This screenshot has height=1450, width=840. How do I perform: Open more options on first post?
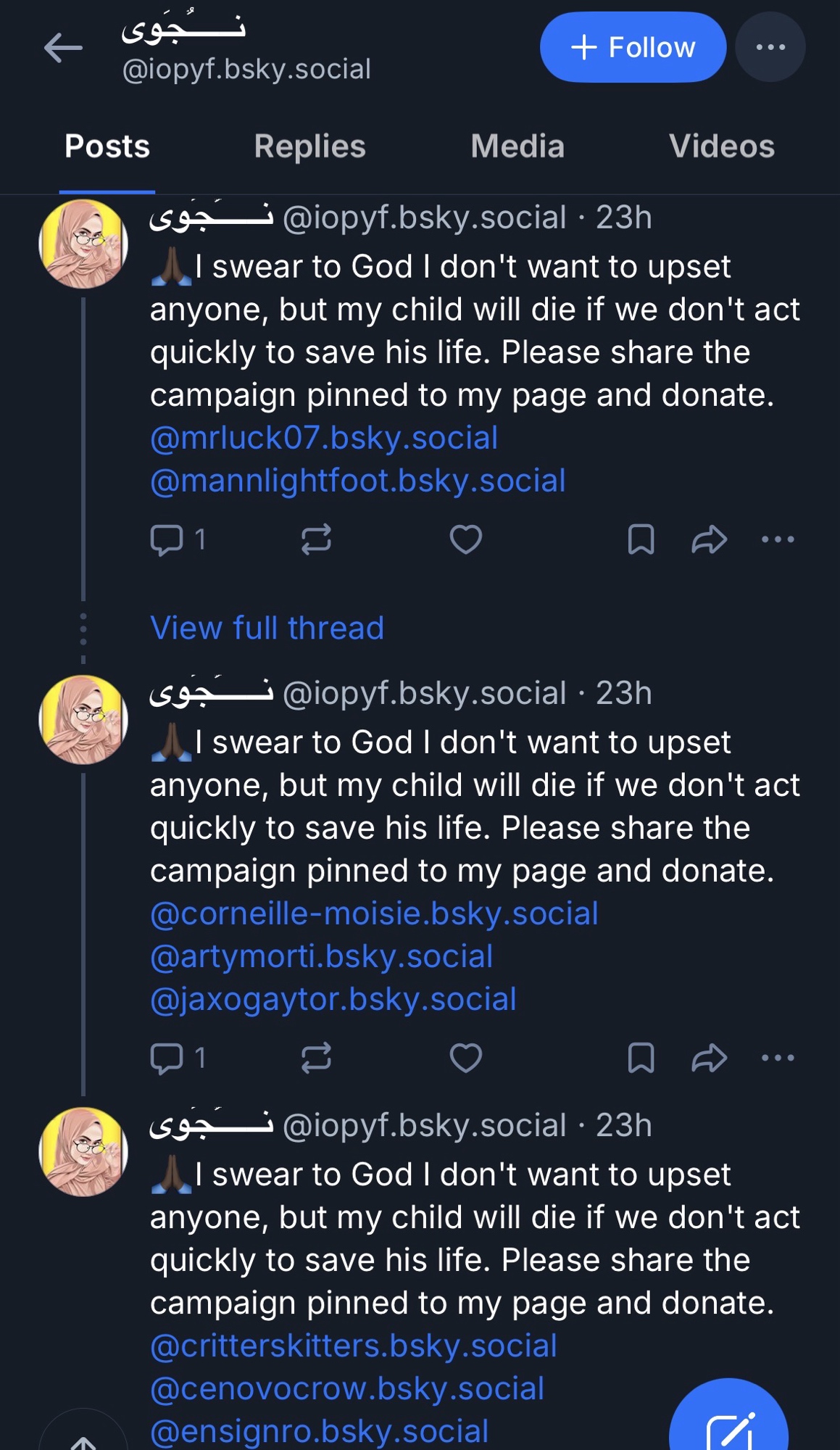coord(778,539)
